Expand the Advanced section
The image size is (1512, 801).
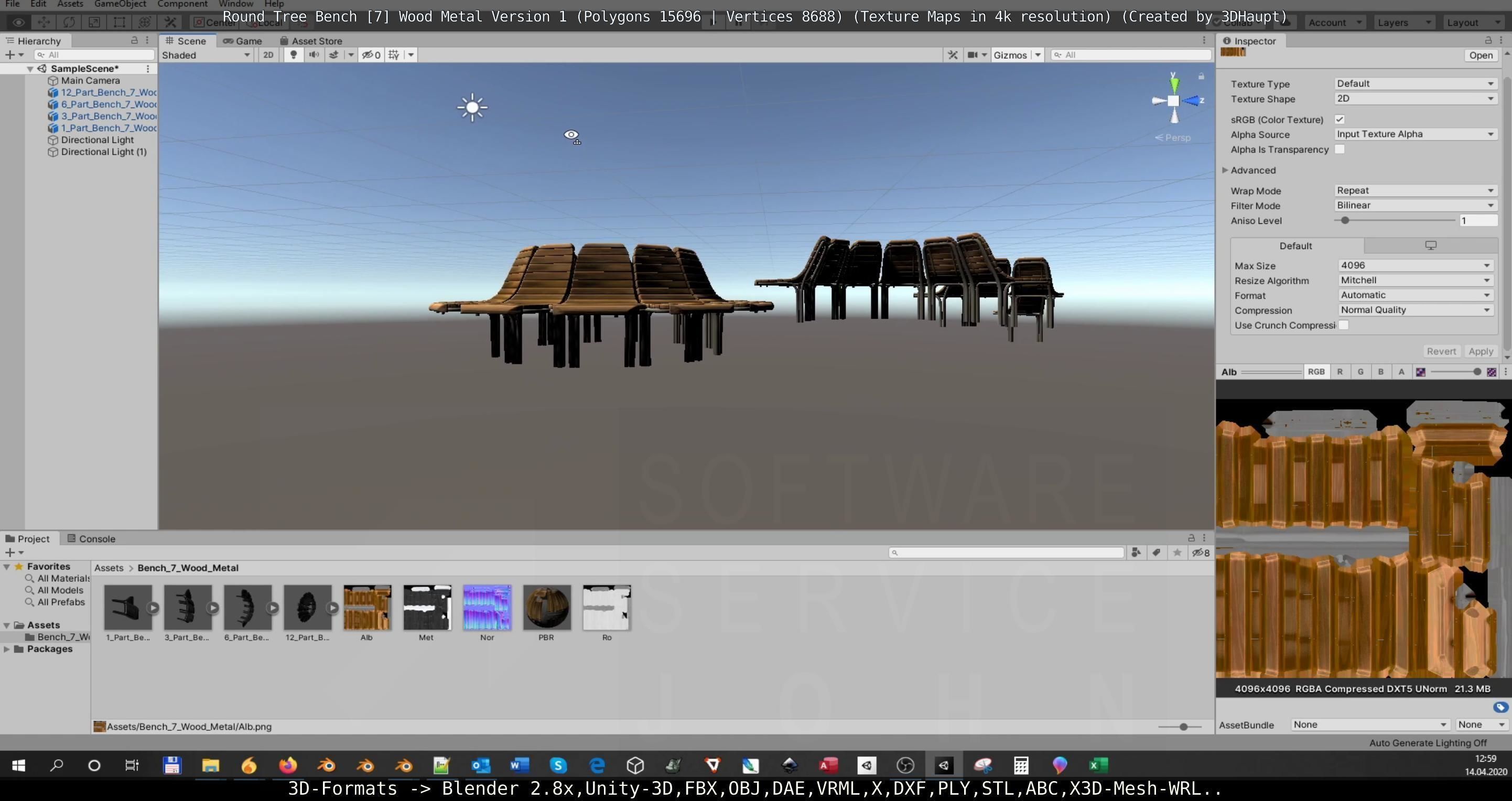pyautogui.click(x=1225, y=170)
